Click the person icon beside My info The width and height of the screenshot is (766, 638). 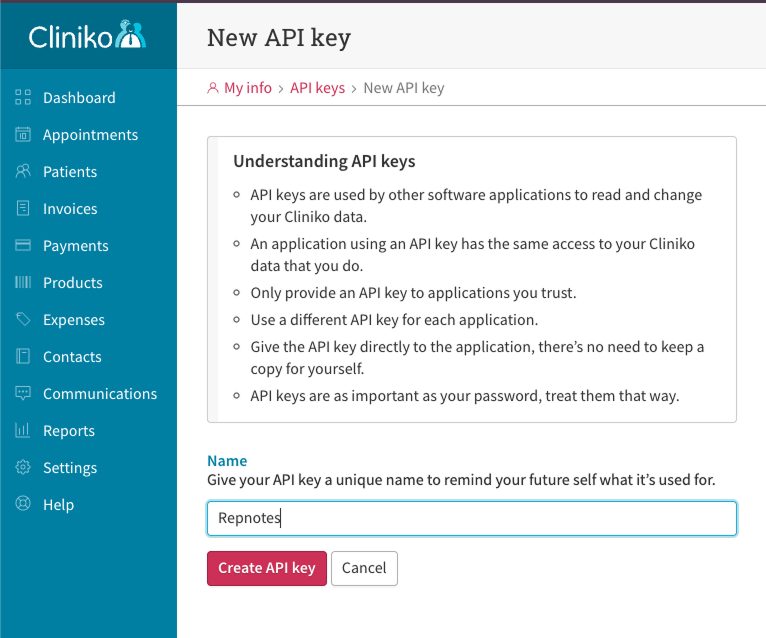click(x=213, y=88)
